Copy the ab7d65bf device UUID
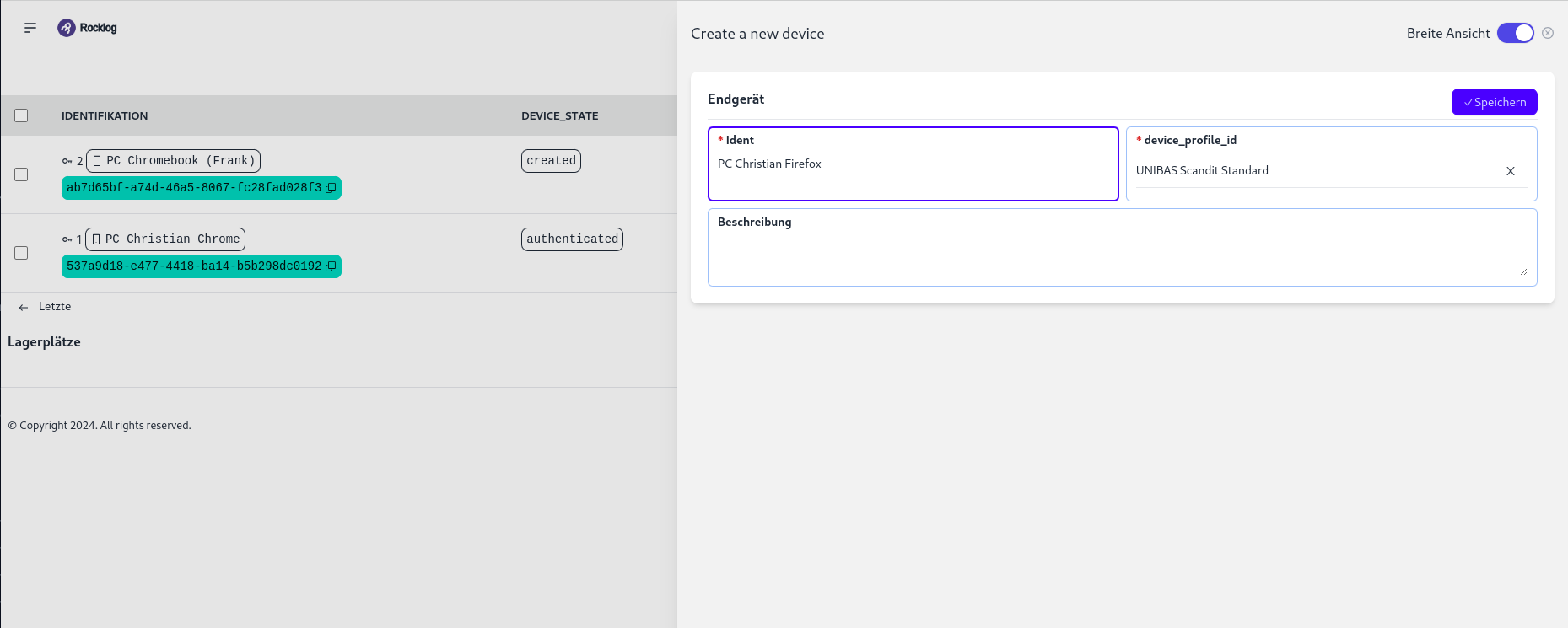The height and width of the screenshot is (628, 1568). pyautogui.click(x=331, y=188)
